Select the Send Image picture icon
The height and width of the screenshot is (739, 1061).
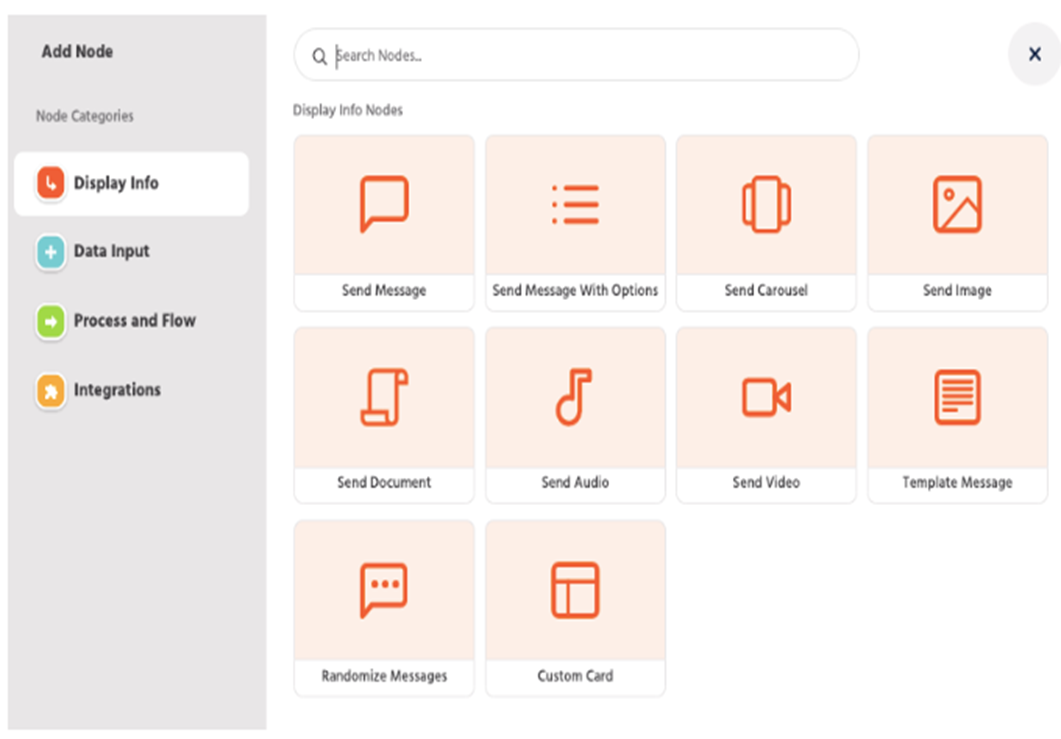[x=957, y=204]
